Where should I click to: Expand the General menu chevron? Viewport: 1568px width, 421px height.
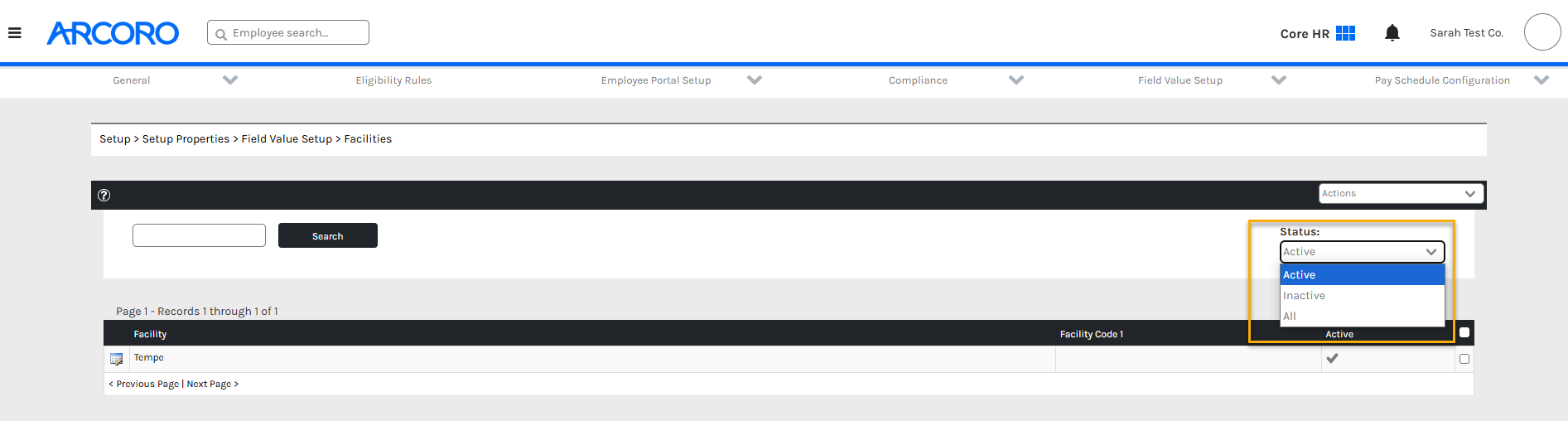(230, 80)
